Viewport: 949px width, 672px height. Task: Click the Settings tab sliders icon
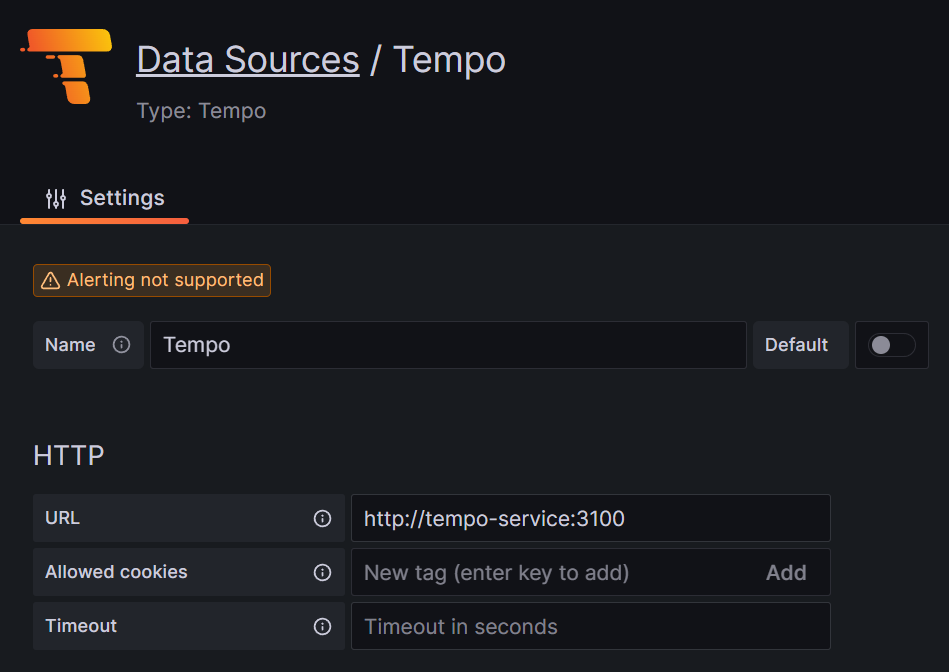click(56, 199)
